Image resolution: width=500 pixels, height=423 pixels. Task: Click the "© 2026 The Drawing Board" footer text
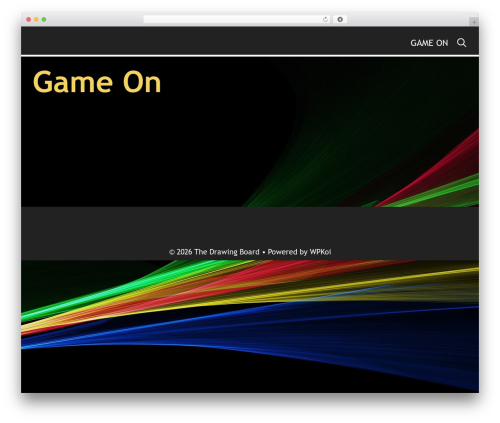(214, 252)
